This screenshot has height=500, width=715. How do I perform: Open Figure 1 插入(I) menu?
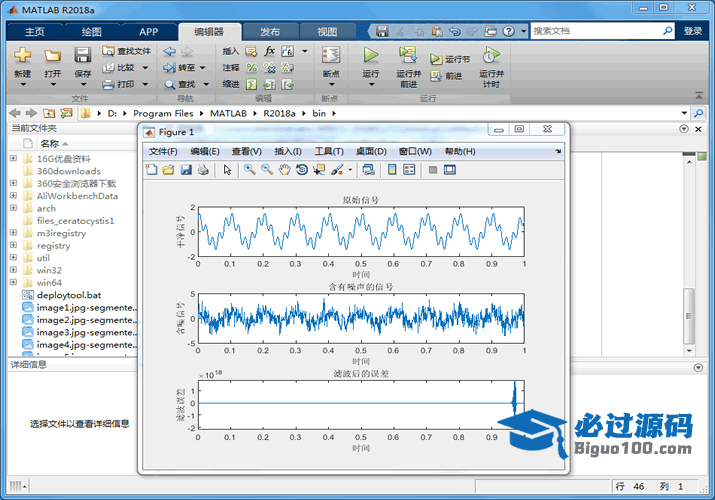click(x=288, y=151)
